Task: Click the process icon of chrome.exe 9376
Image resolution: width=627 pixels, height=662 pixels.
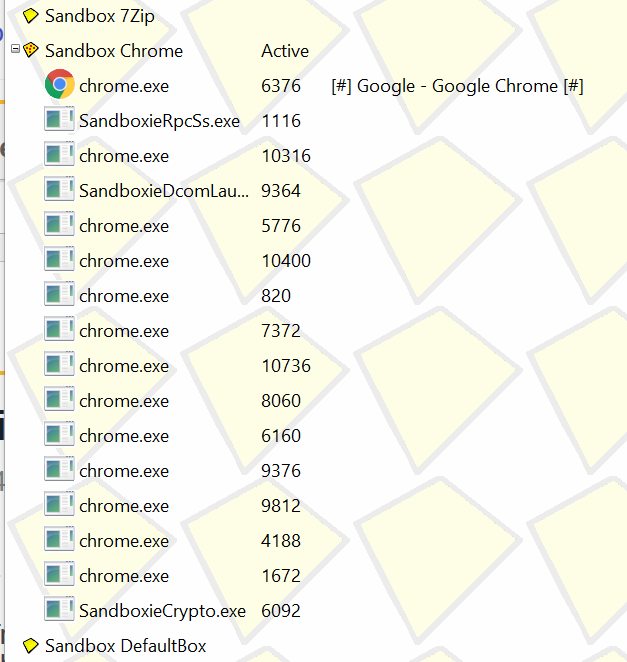Action: click(x=60, y=469)
